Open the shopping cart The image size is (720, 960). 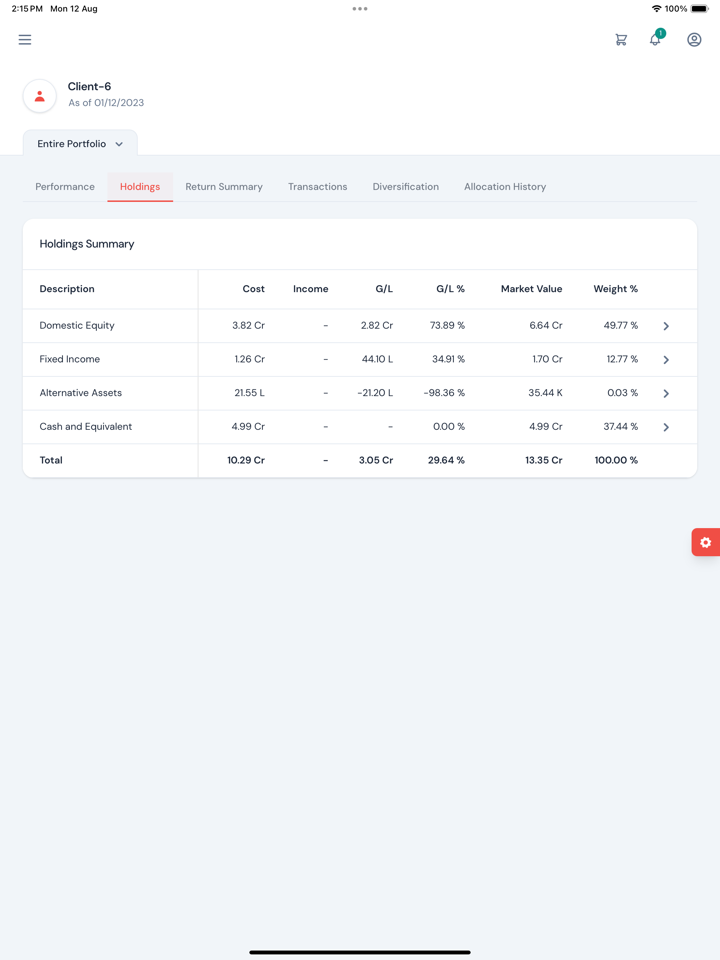(x=621, y=40)
